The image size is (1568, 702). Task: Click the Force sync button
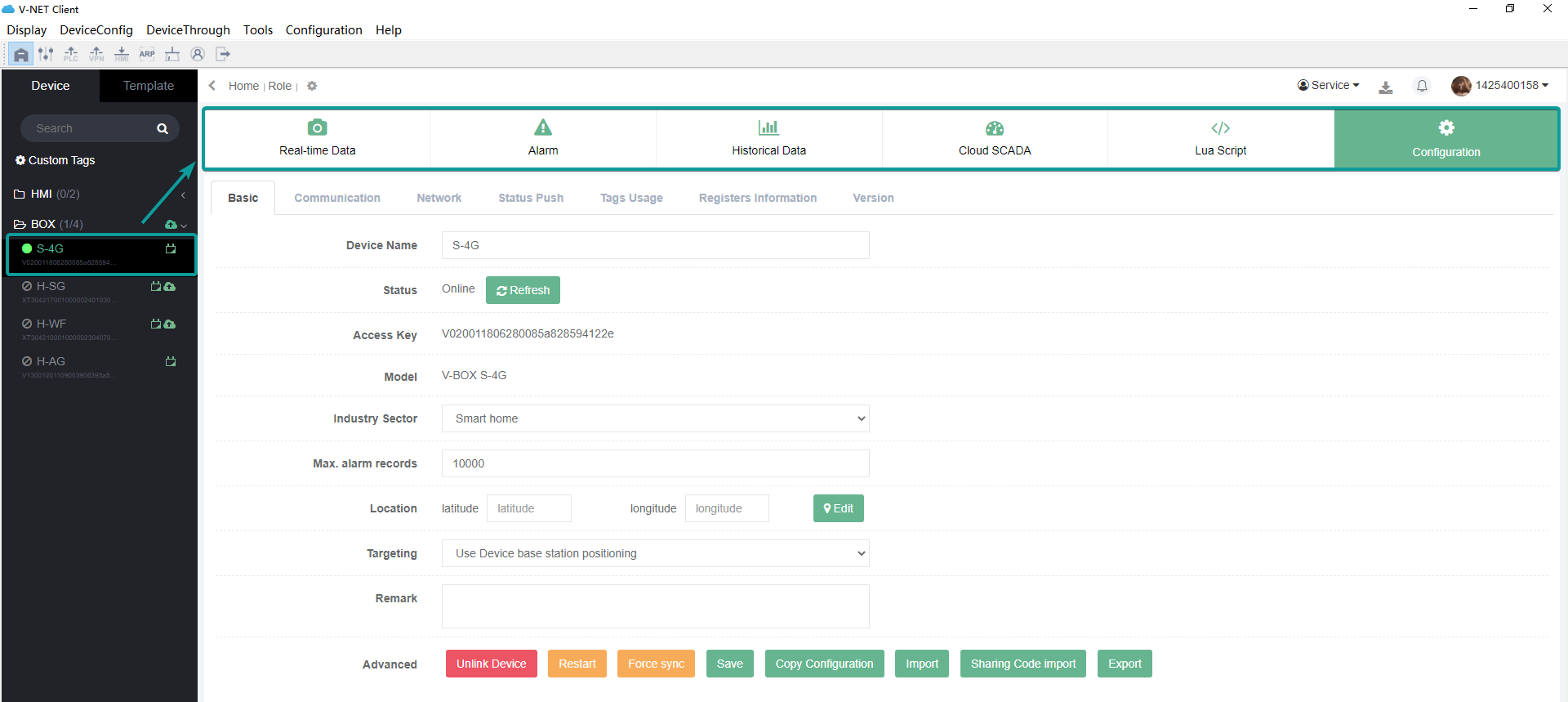tap(656, 664)
